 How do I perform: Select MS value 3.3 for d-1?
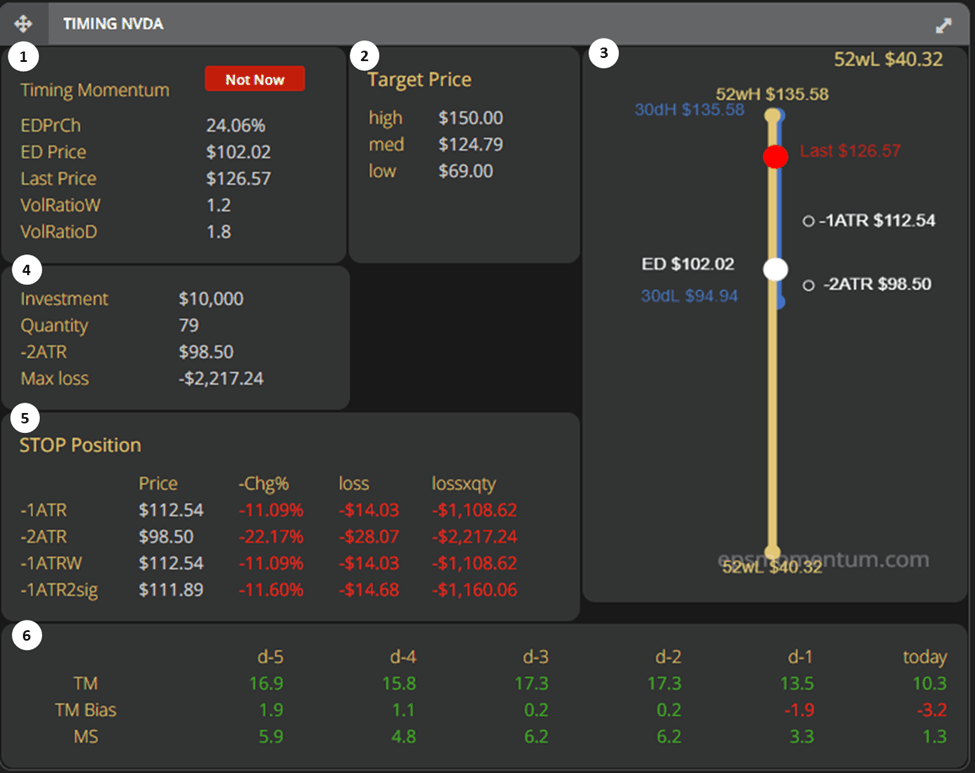(802, 737)
